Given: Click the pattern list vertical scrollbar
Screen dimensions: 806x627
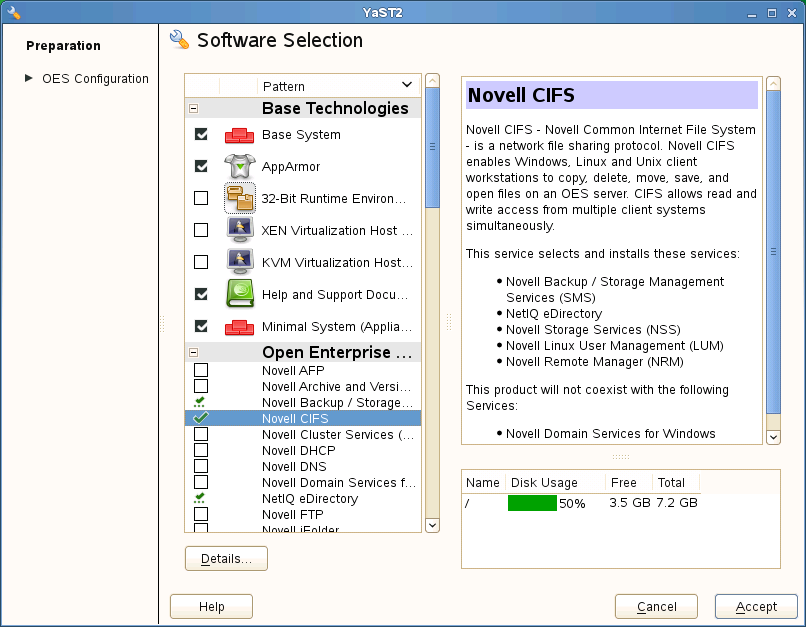Looking at the screenshot, I should click(432, 300).
